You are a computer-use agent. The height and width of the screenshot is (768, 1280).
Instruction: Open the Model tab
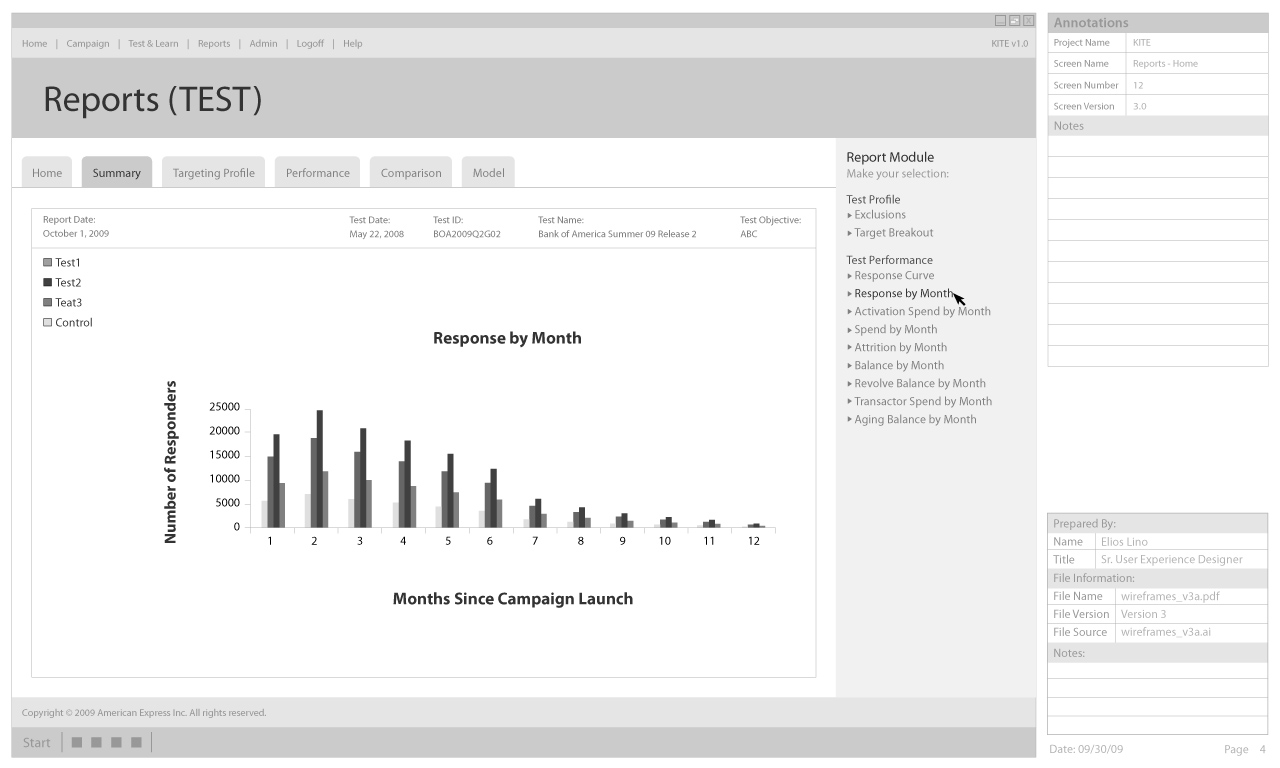point(488,173)
